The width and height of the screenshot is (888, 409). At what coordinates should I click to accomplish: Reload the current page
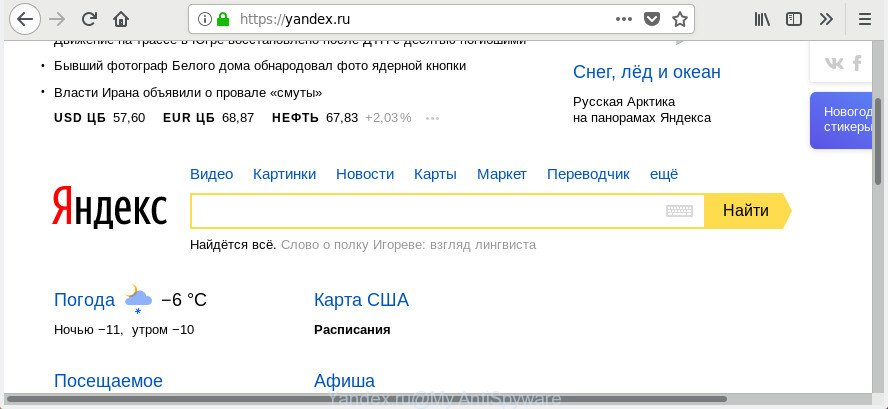coord(89,19)
